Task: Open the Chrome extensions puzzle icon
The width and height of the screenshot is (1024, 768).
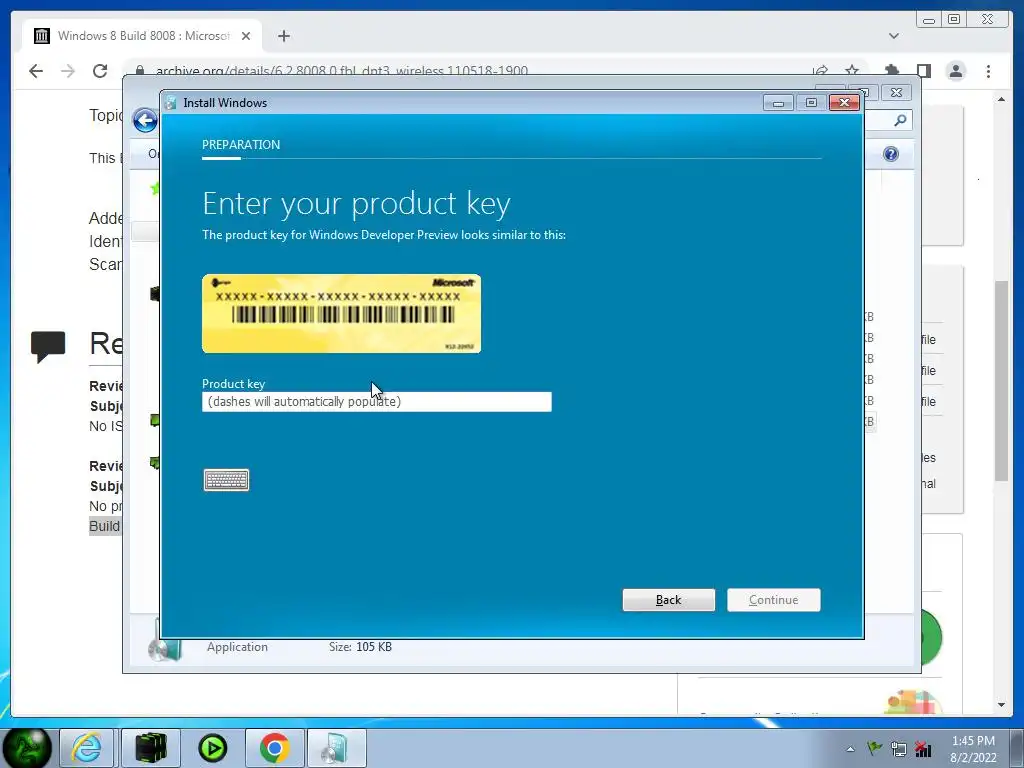Action: (x=891, y=71)
